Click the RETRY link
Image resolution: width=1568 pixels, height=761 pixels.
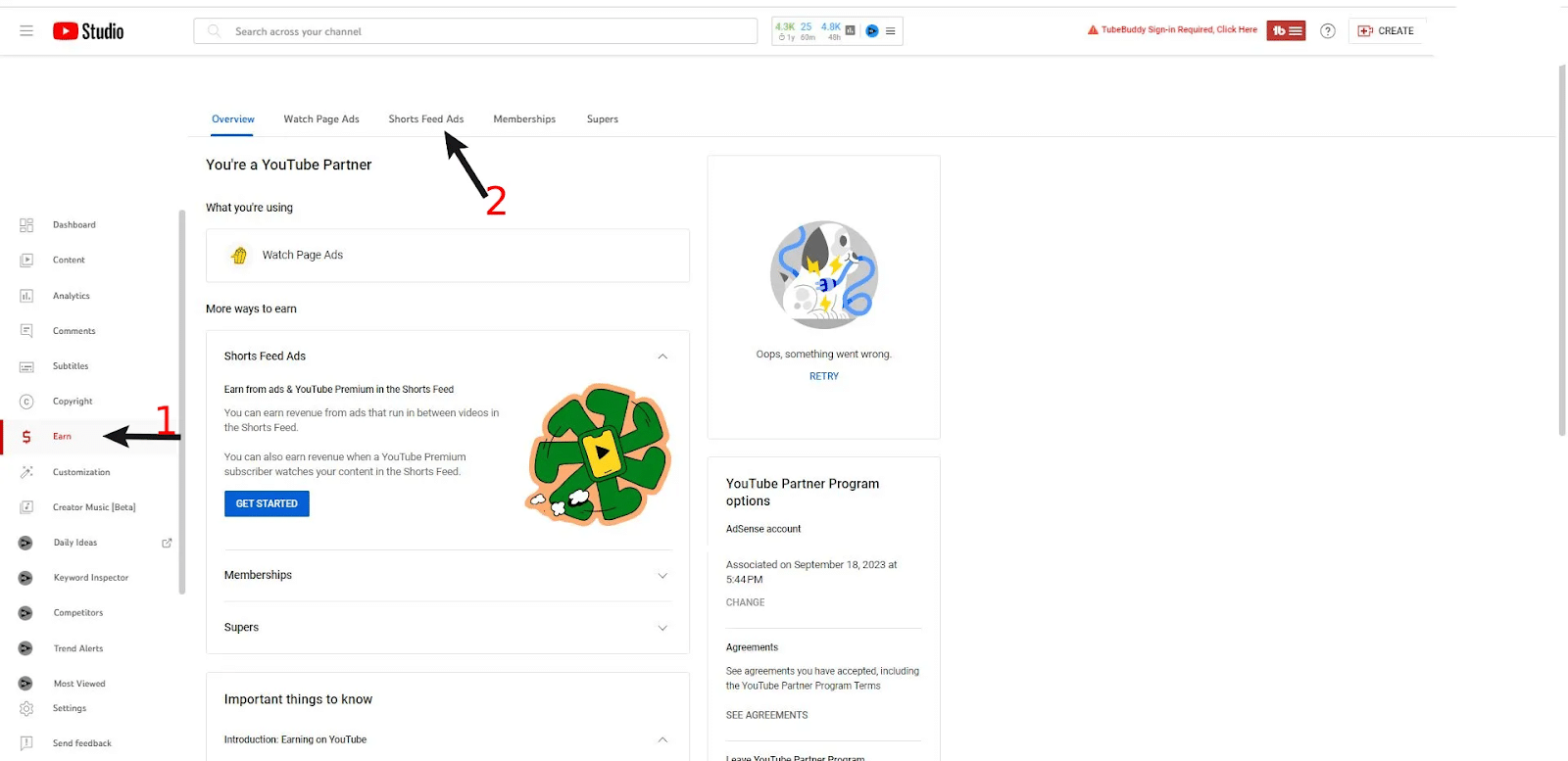point(823,376)
